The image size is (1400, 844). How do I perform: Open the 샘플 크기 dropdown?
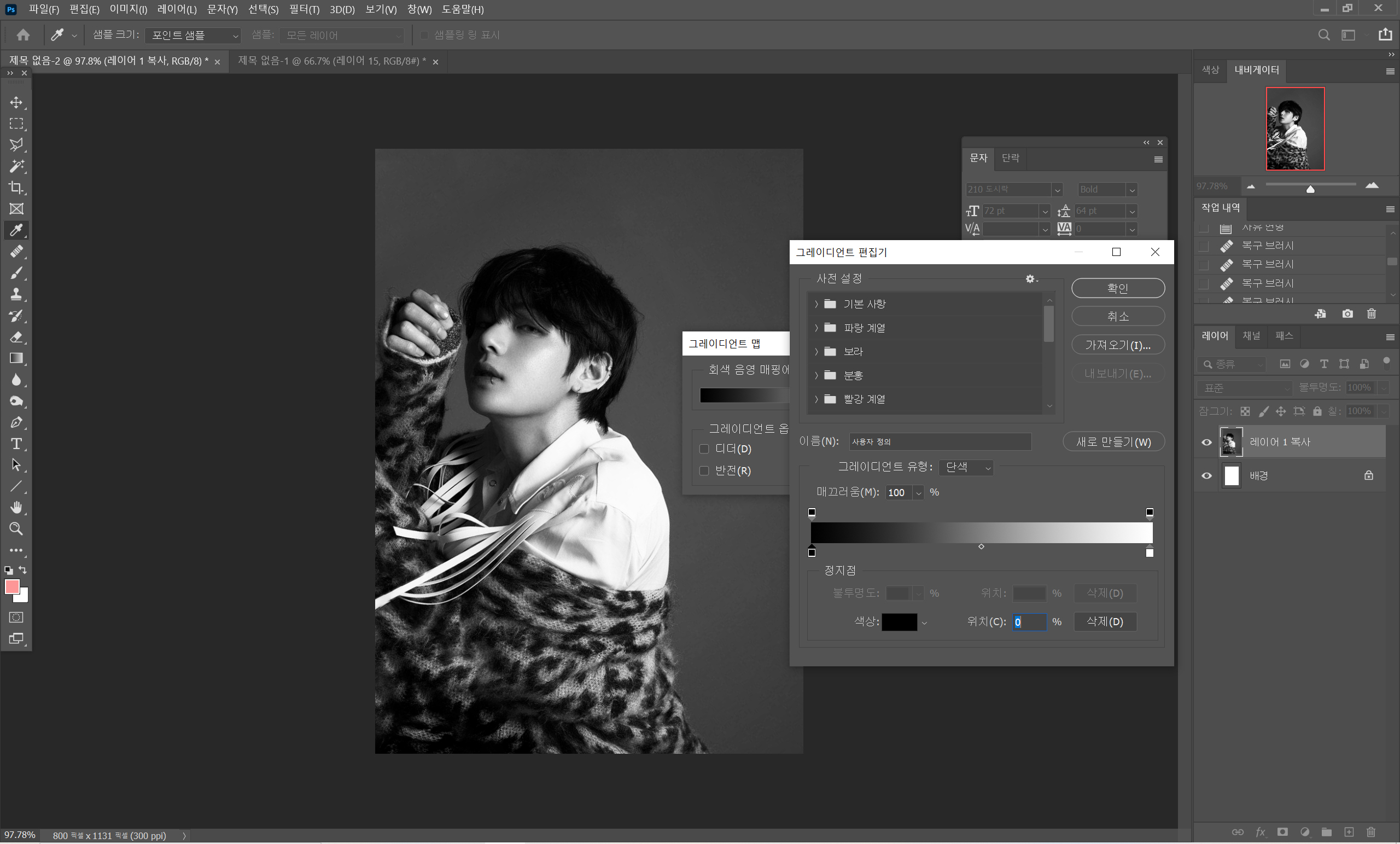pyautogui.click(x=192, y=35)
